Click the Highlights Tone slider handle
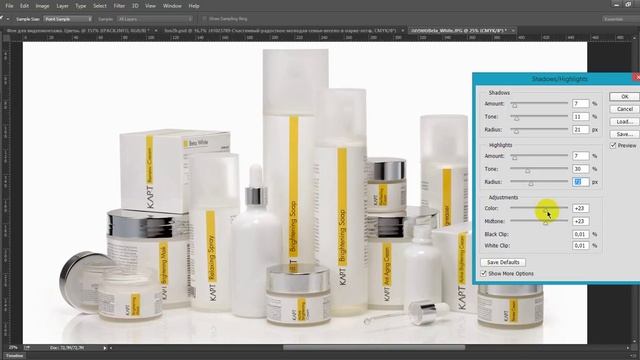This screenshot has height=360, width=640. [x=528, y=171]
